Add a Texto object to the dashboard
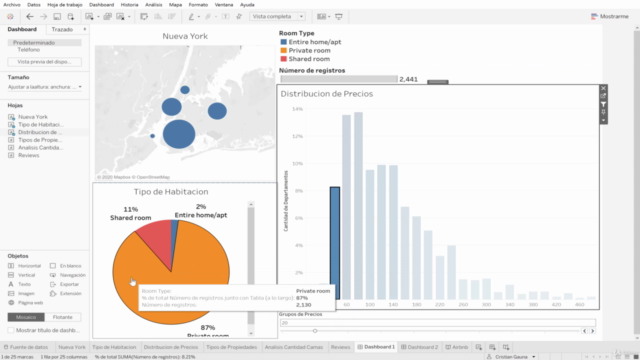Viewport: 640px width, 360px height. click(x=19, y=284)
